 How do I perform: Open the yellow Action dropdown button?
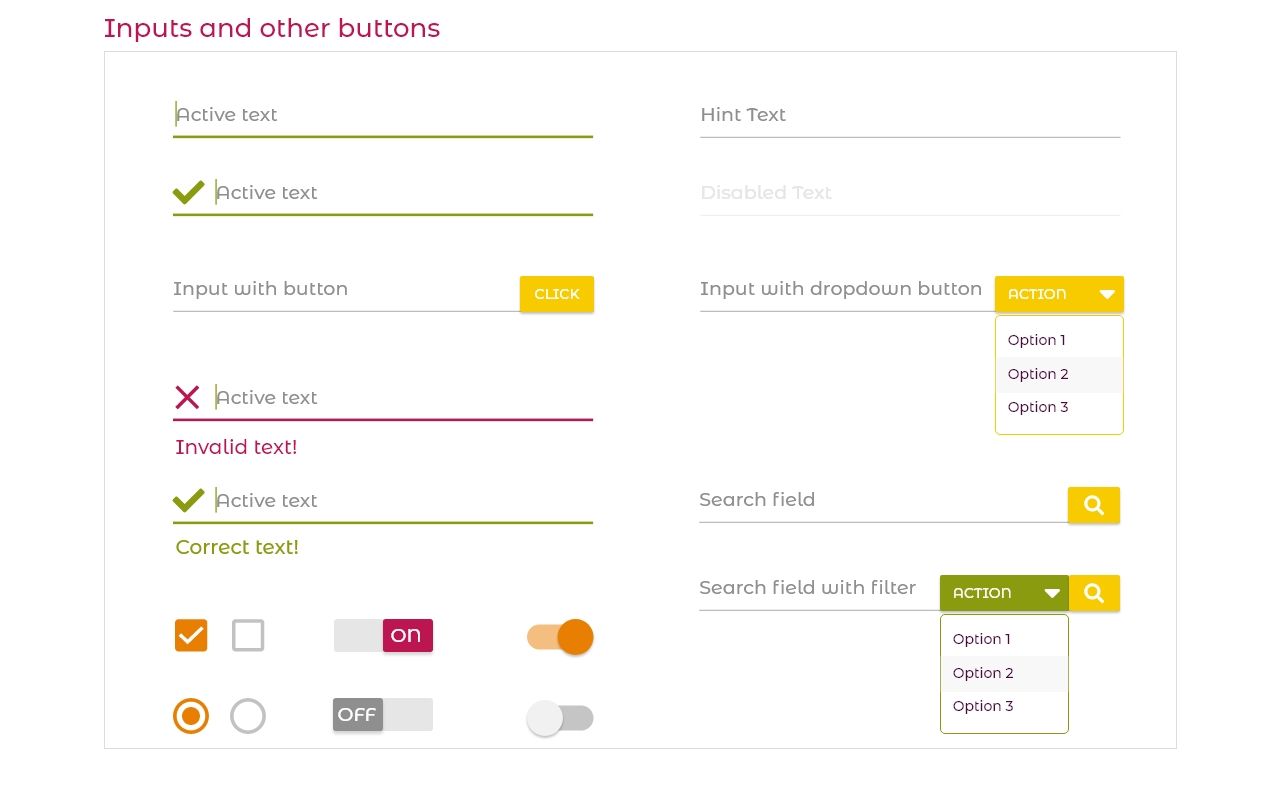[x=1059, y=294]
